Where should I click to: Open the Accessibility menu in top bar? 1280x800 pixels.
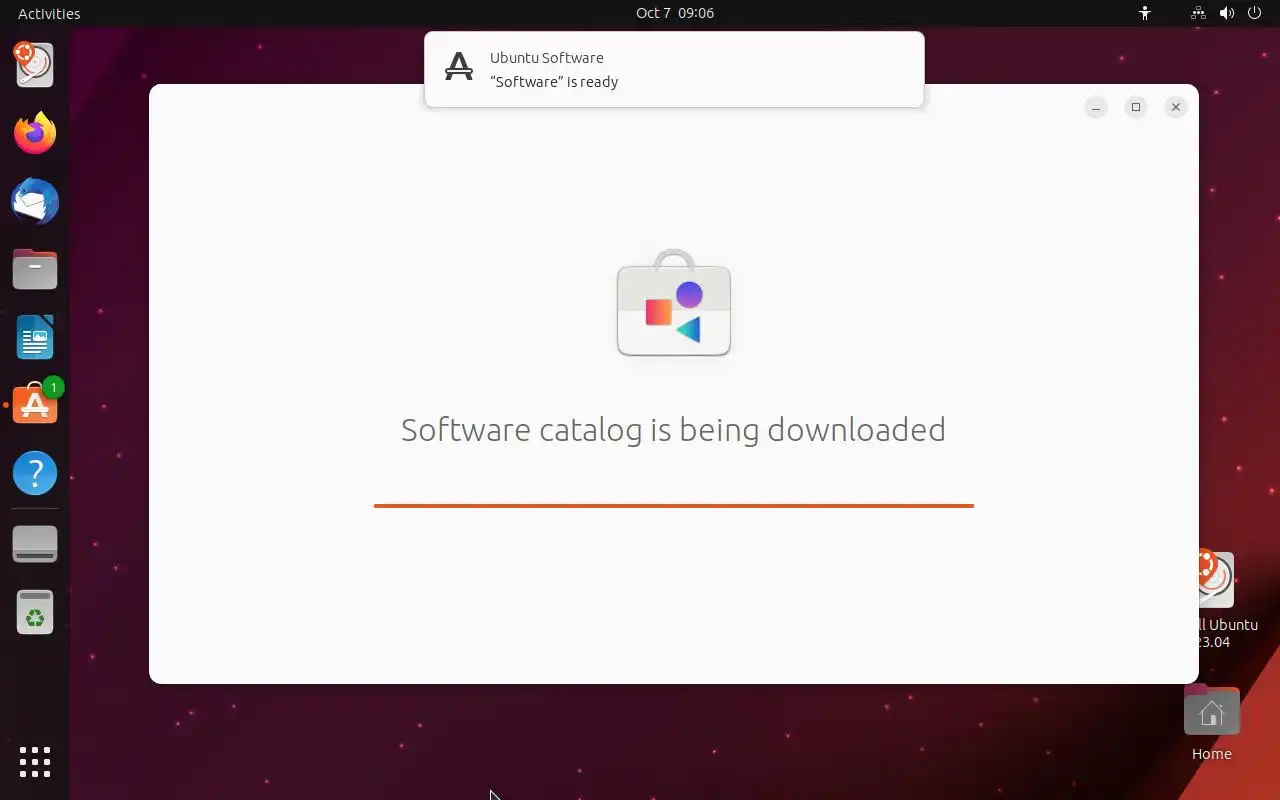click(1145, 13)
